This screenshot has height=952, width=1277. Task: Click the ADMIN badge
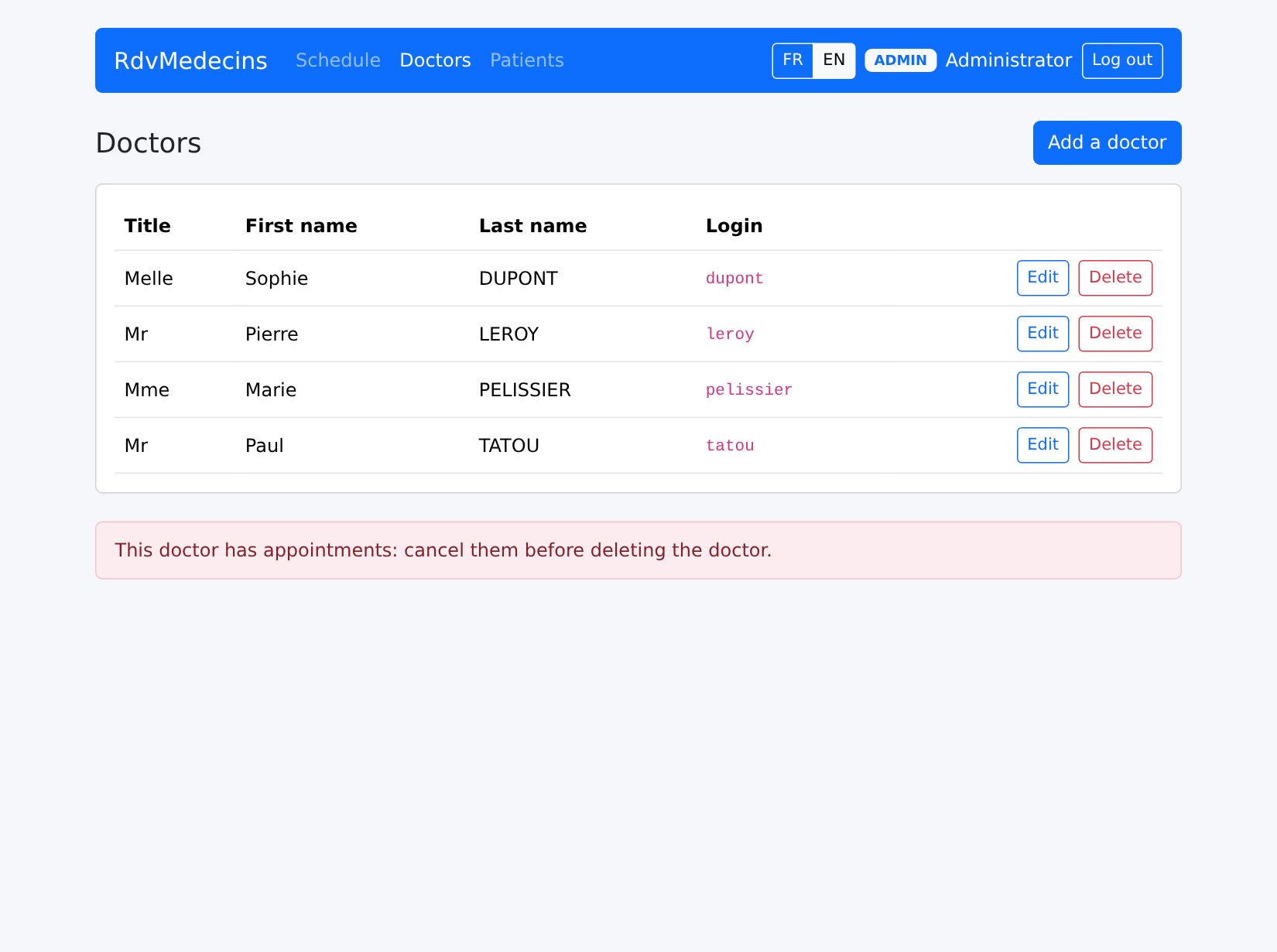[x=900, y=60]
